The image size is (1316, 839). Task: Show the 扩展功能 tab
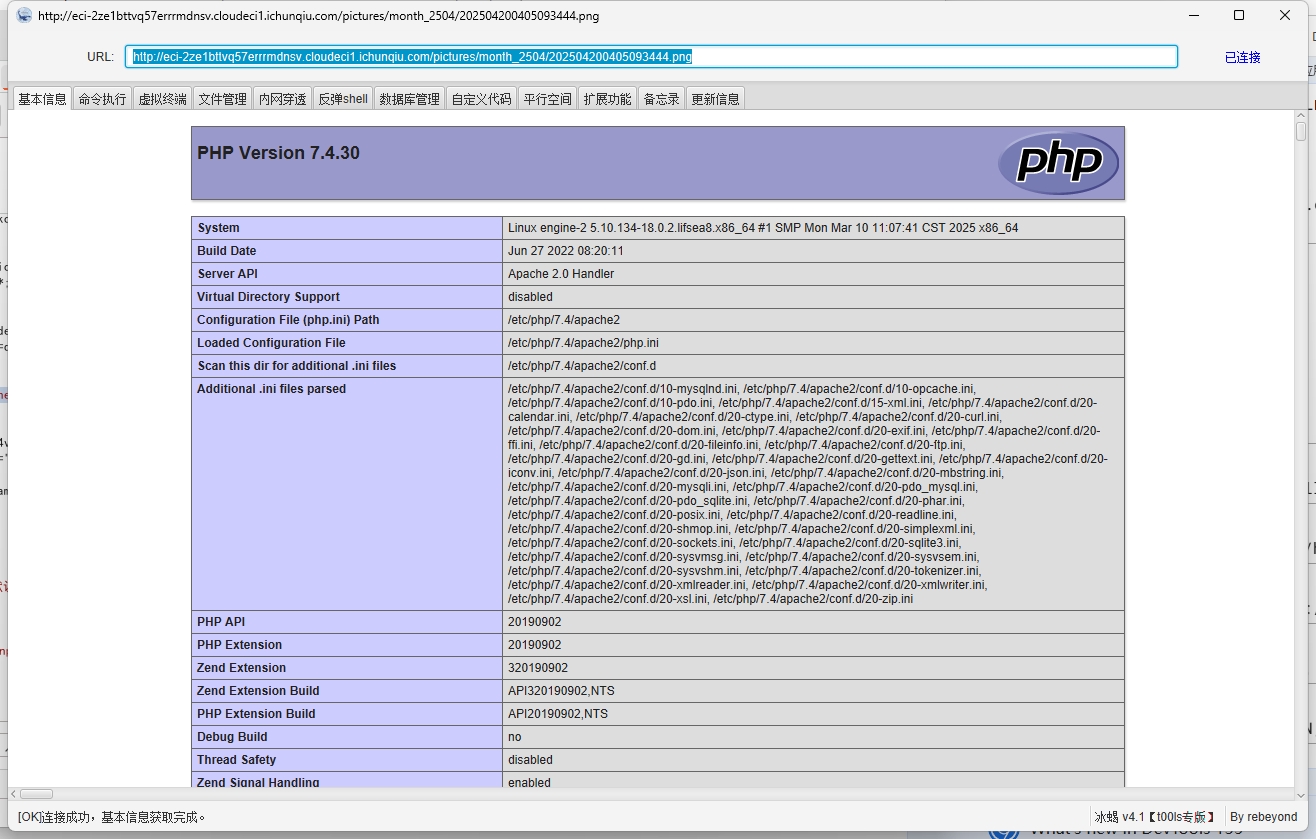click(607, 99)
